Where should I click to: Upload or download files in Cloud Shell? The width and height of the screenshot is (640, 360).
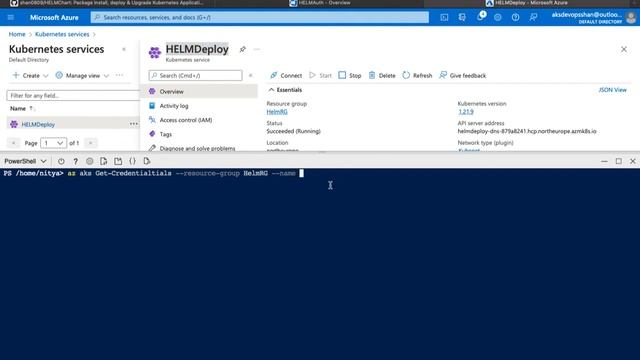tap(104, 161)
